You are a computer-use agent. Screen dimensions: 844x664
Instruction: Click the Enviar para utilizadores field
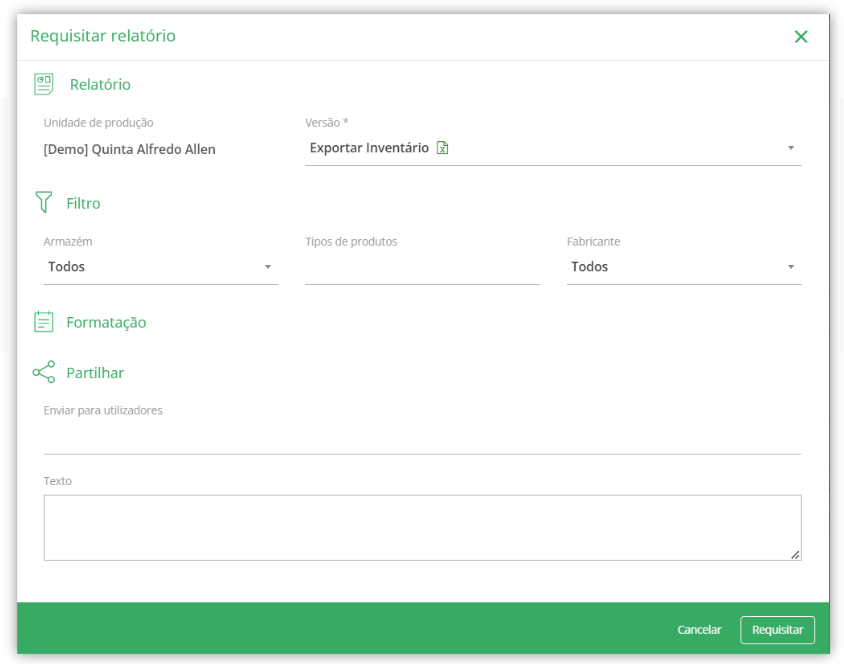tap(423, 439)
